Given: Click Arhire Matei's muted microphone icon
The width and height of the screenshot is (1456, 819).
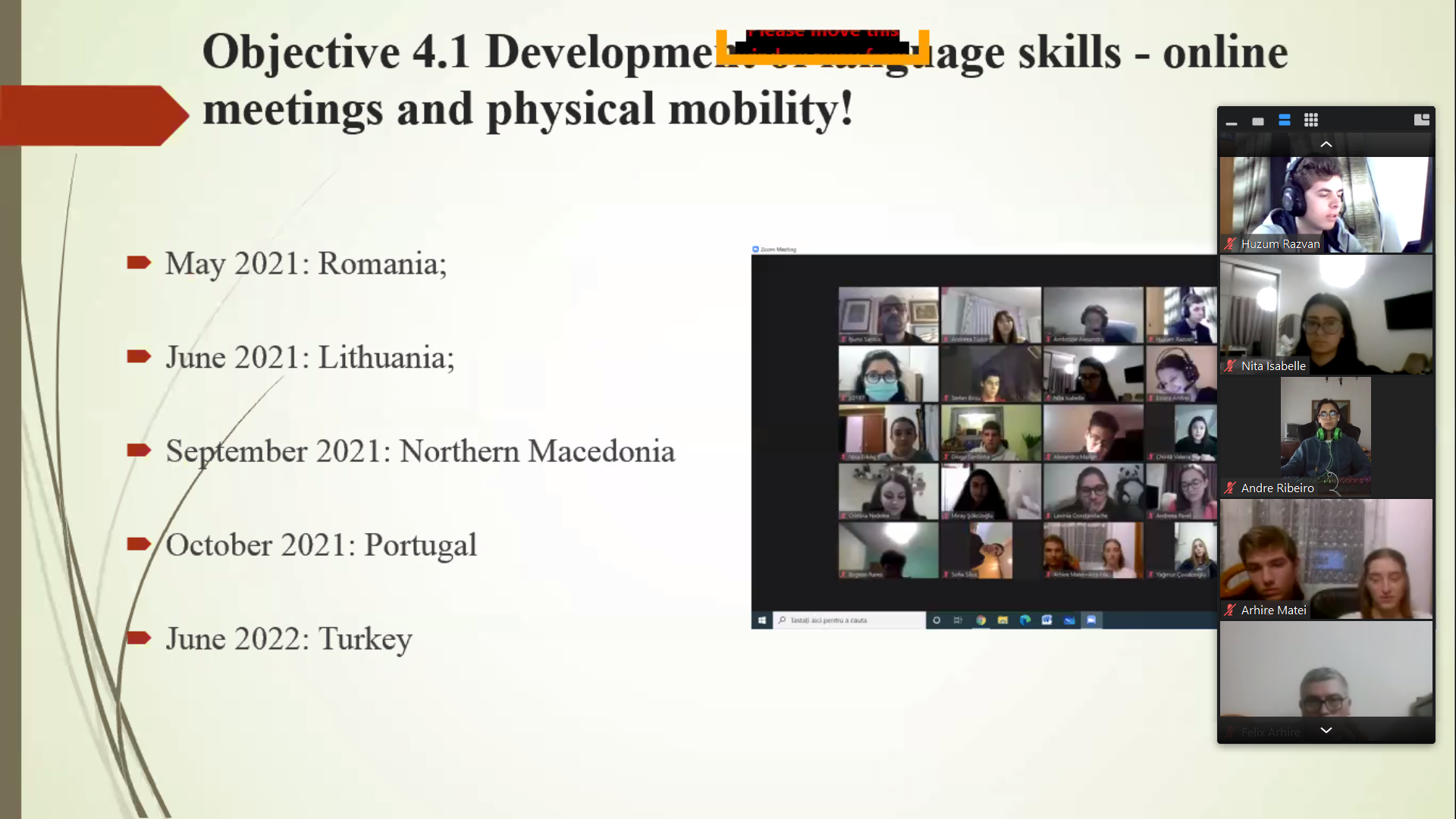Looking at the screenshot, I should pos(1230,610).
